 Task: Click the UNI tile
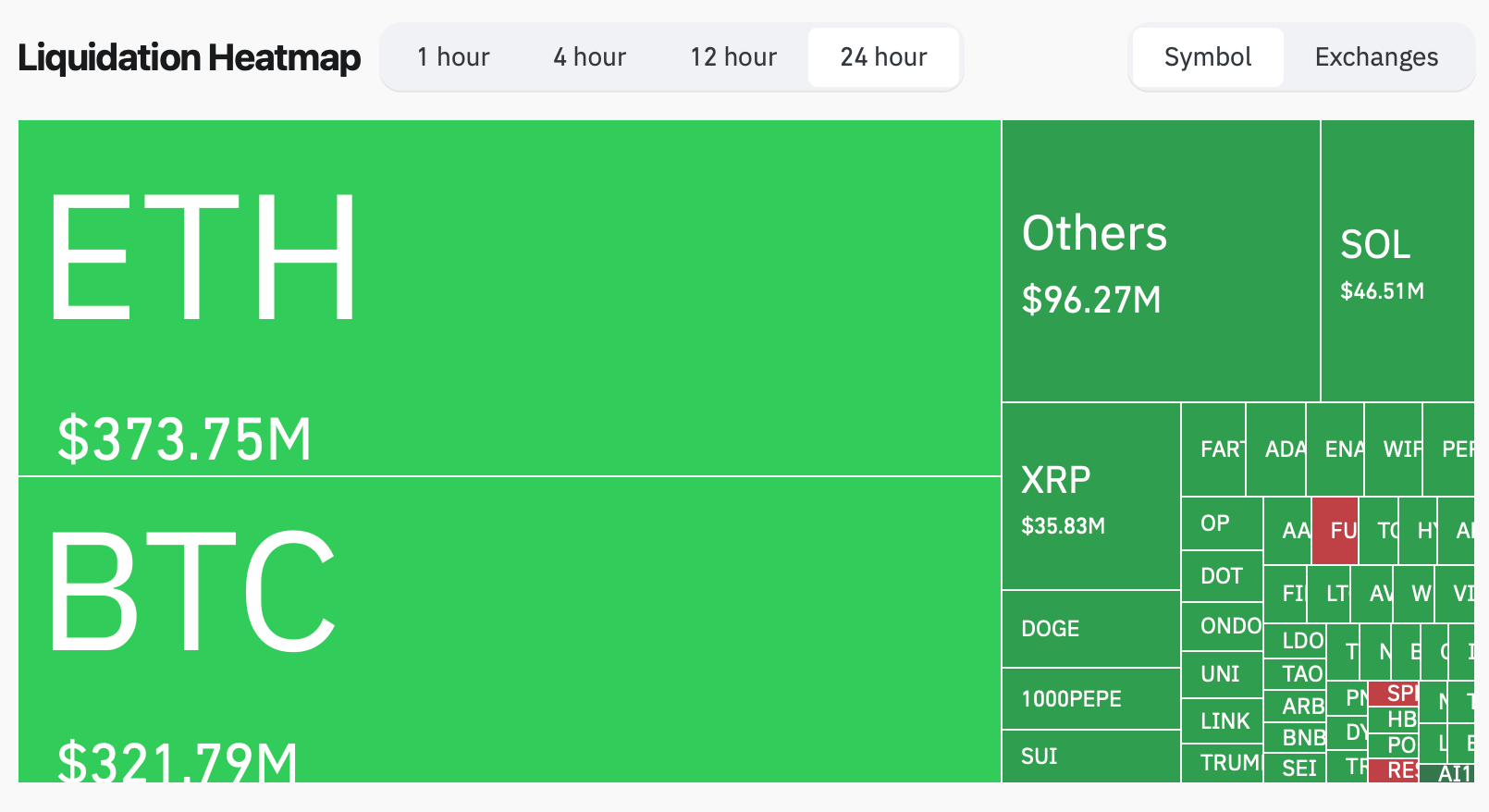coord(1222,674)
